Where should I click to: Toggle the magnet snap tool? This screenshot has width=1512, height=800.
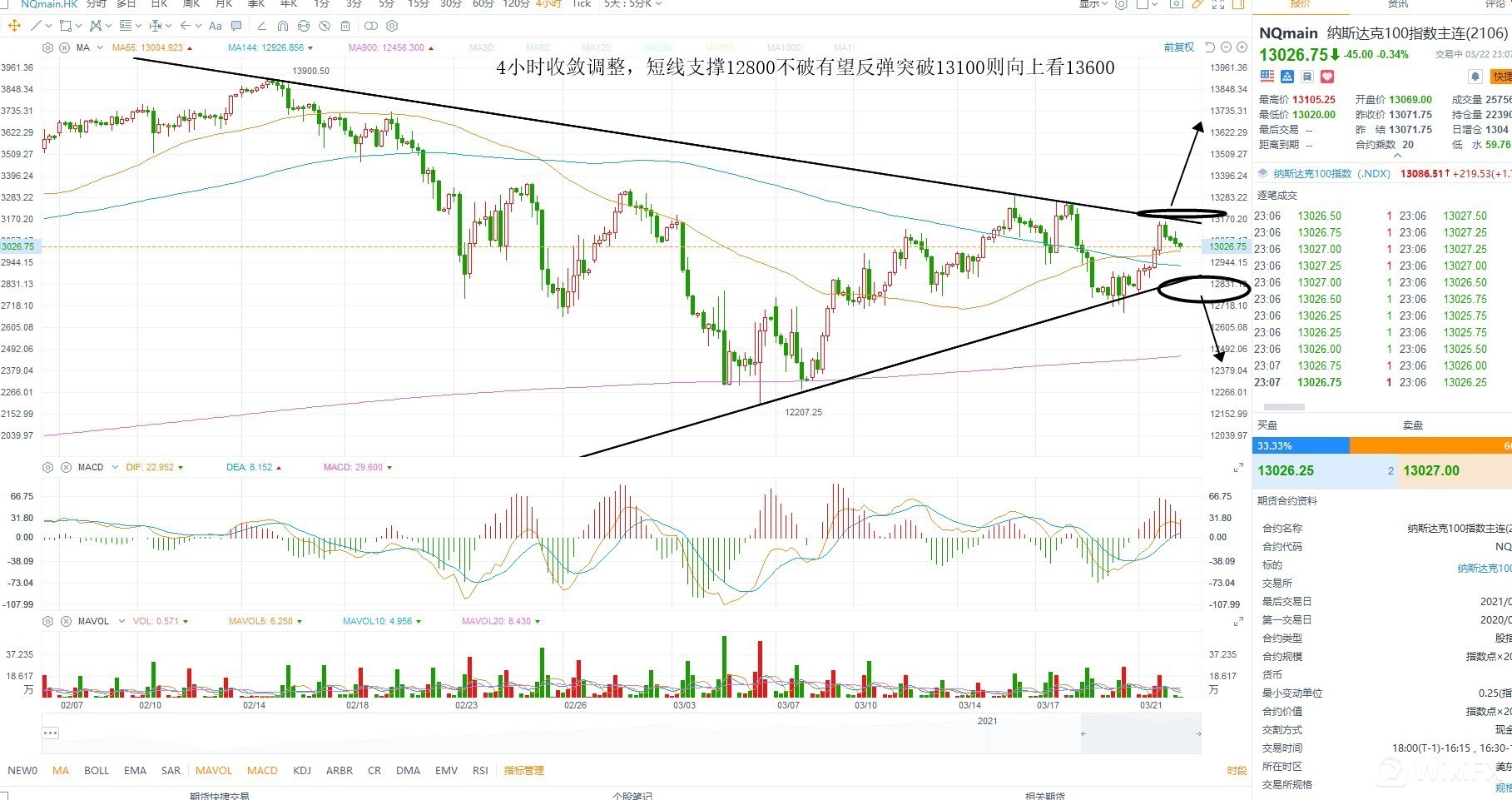[x=283, y=26]
